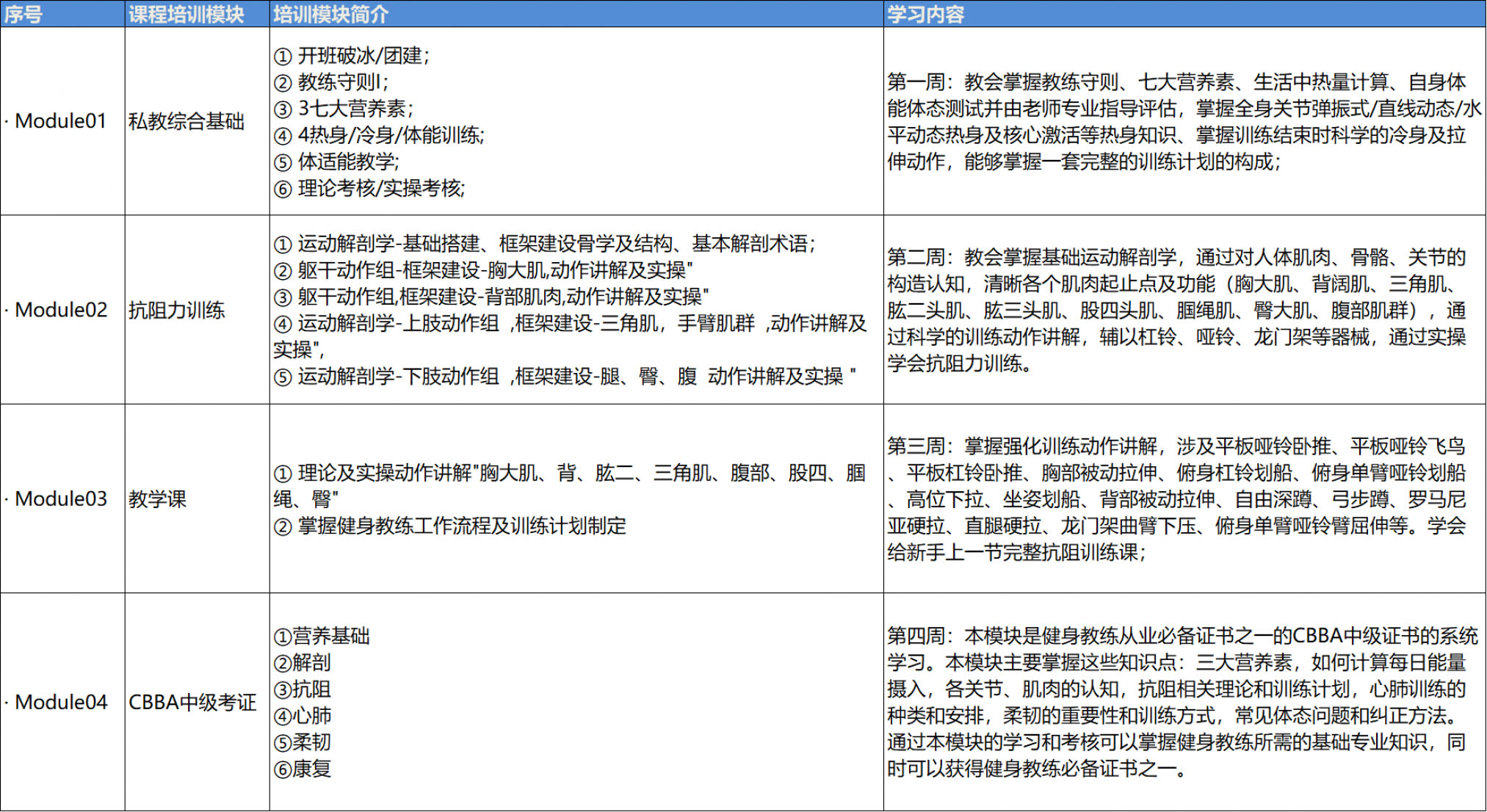Click the 第一周 learning content paragraph
Screen dimensions: 1487x812
tap(1184, 121)
